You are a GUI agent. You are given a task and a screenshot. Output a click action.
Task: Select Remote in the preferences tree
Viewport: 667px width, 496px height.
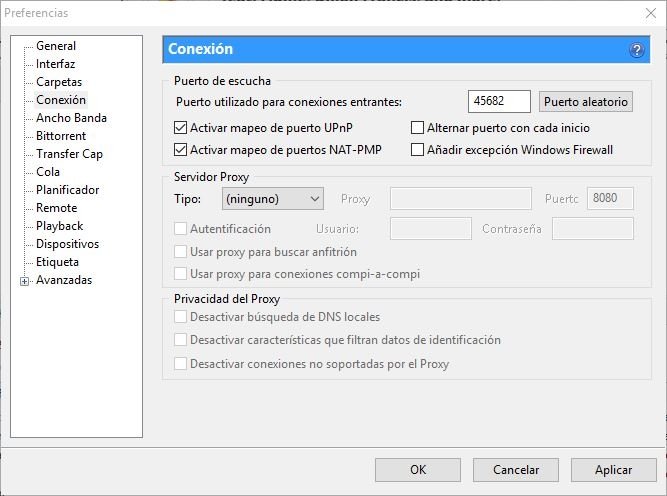point(57,208)
